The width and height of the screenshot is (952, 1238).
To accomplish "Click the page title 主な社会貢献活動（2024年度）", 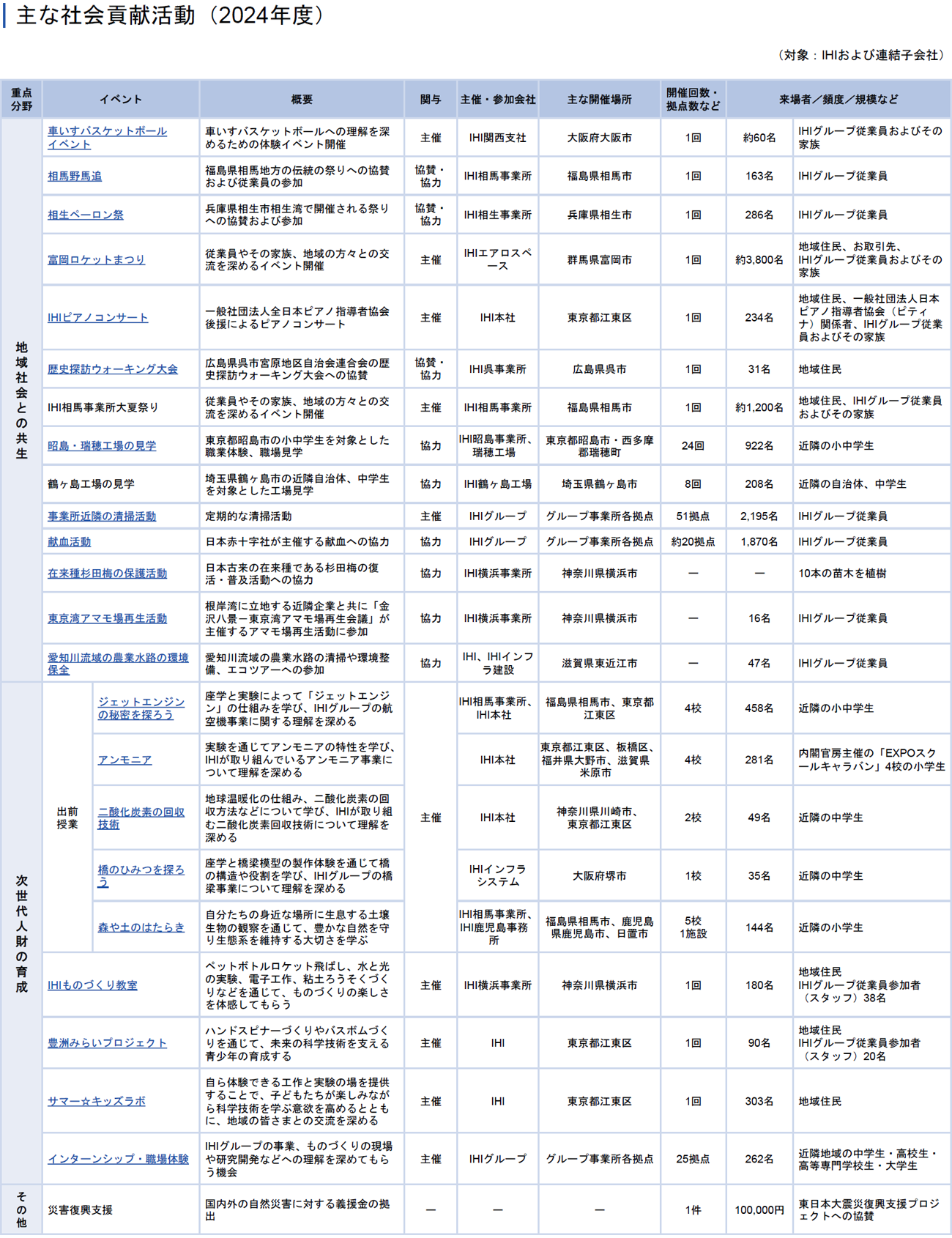I will [170, 15].
